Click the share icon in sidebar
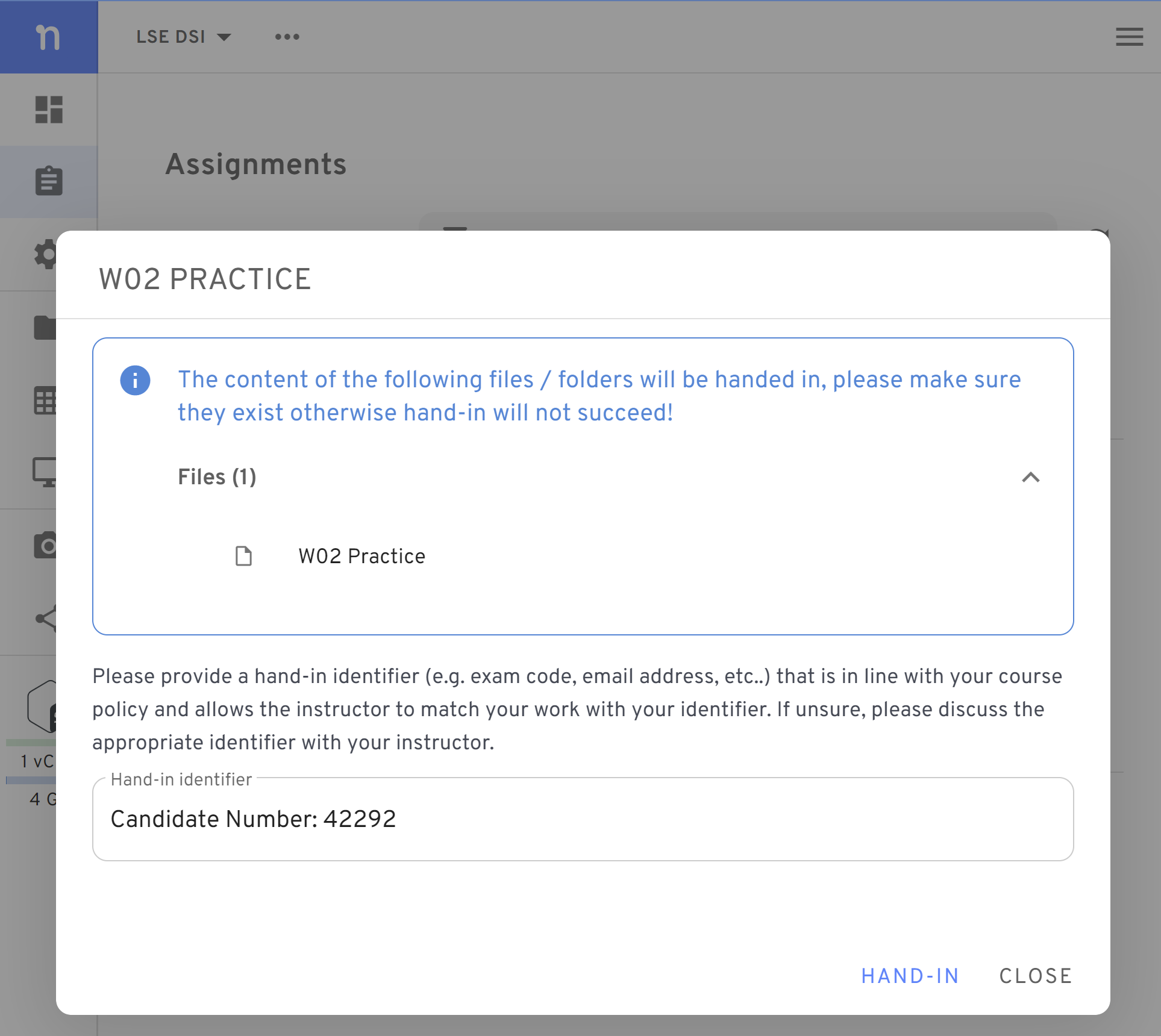The image size is (1161, 1036). pyautogui.click(x=46, y=619)
